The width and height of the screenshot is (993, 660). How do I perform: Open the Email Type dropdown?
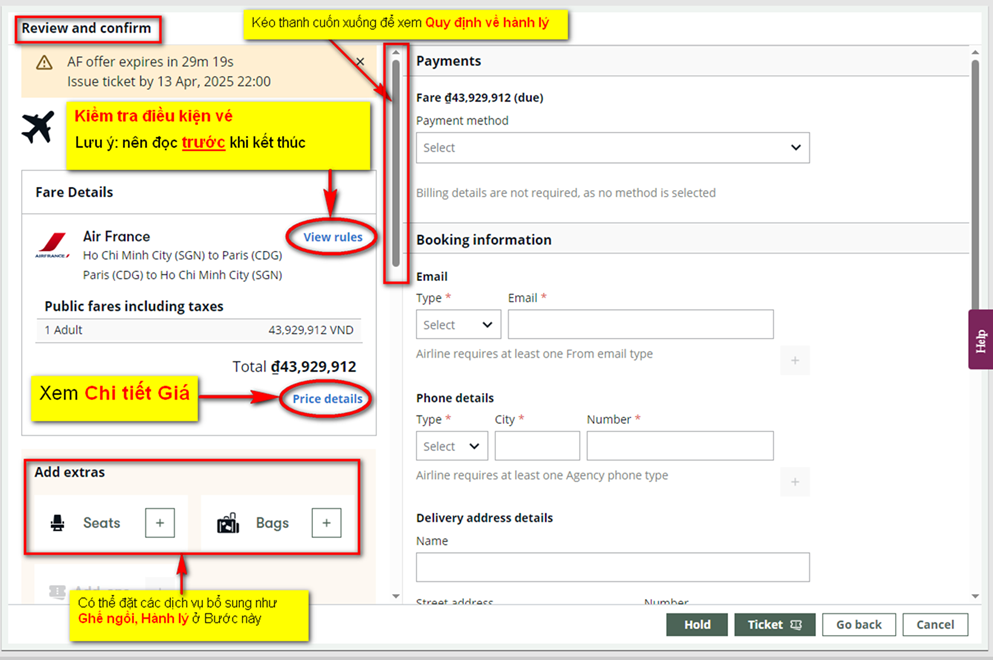coord(459,324)
